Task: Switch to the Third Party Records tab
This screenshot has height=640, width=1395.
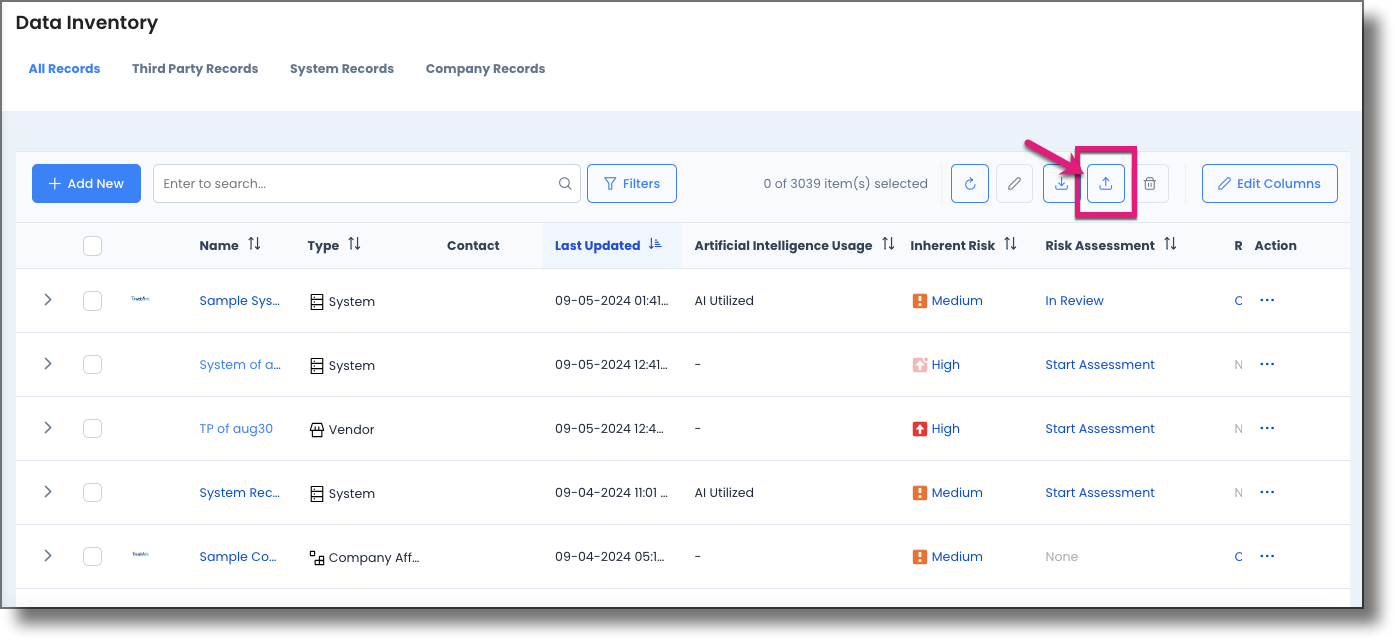Action: [x=195, y=68]
